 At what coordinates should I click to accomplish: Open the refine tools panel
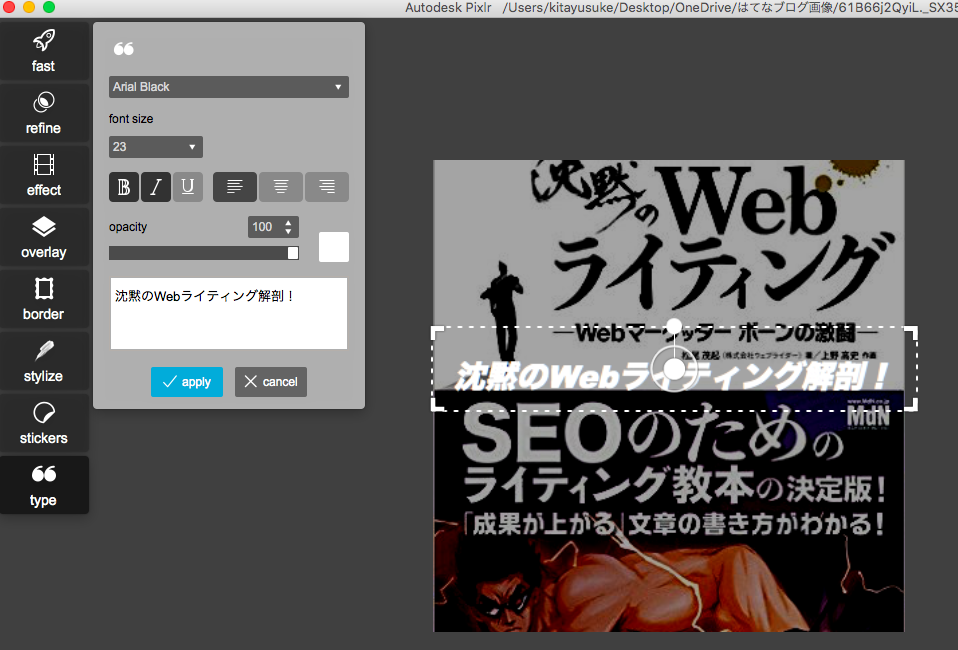point(44,113)
